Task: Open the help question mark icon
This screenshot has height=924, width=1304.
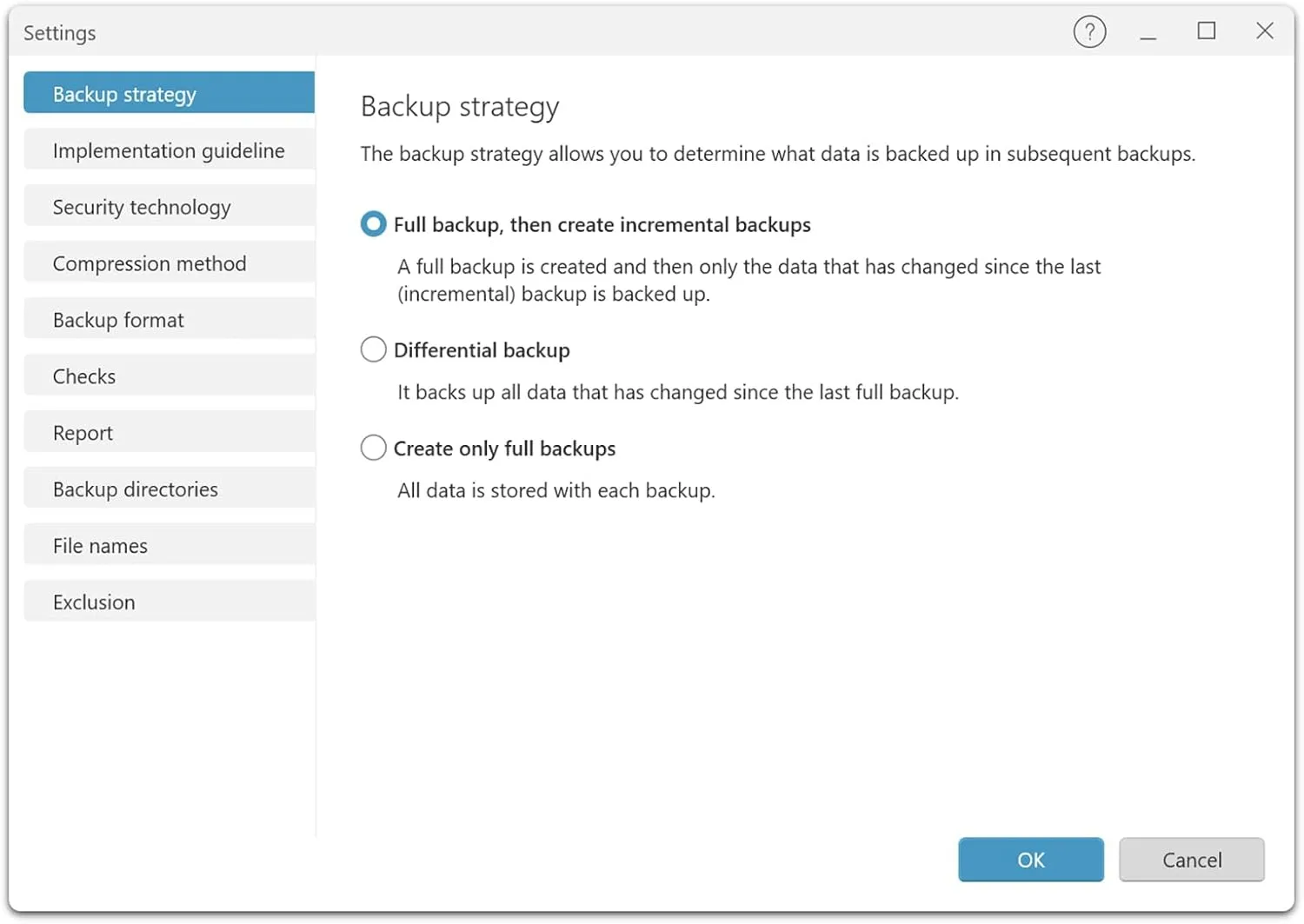Action: point(1089,31)
